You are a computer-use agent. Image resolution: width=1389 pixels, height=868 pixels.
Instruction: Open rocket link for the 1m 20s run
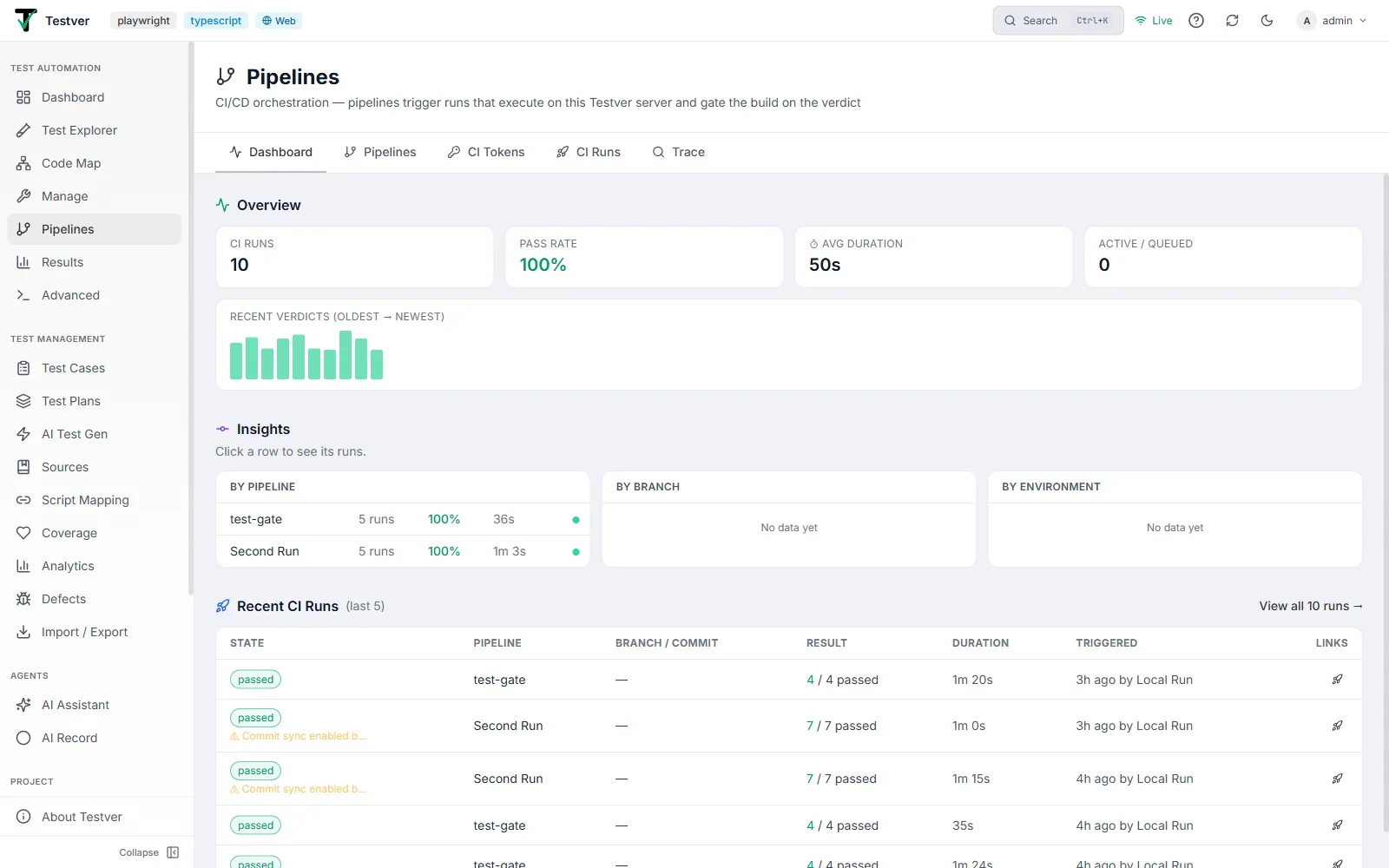[x=1338, y=680]
